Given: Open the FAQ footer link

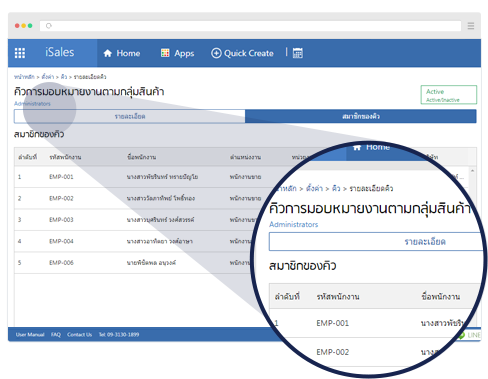Looking at the screenshot, I should 56,334.
